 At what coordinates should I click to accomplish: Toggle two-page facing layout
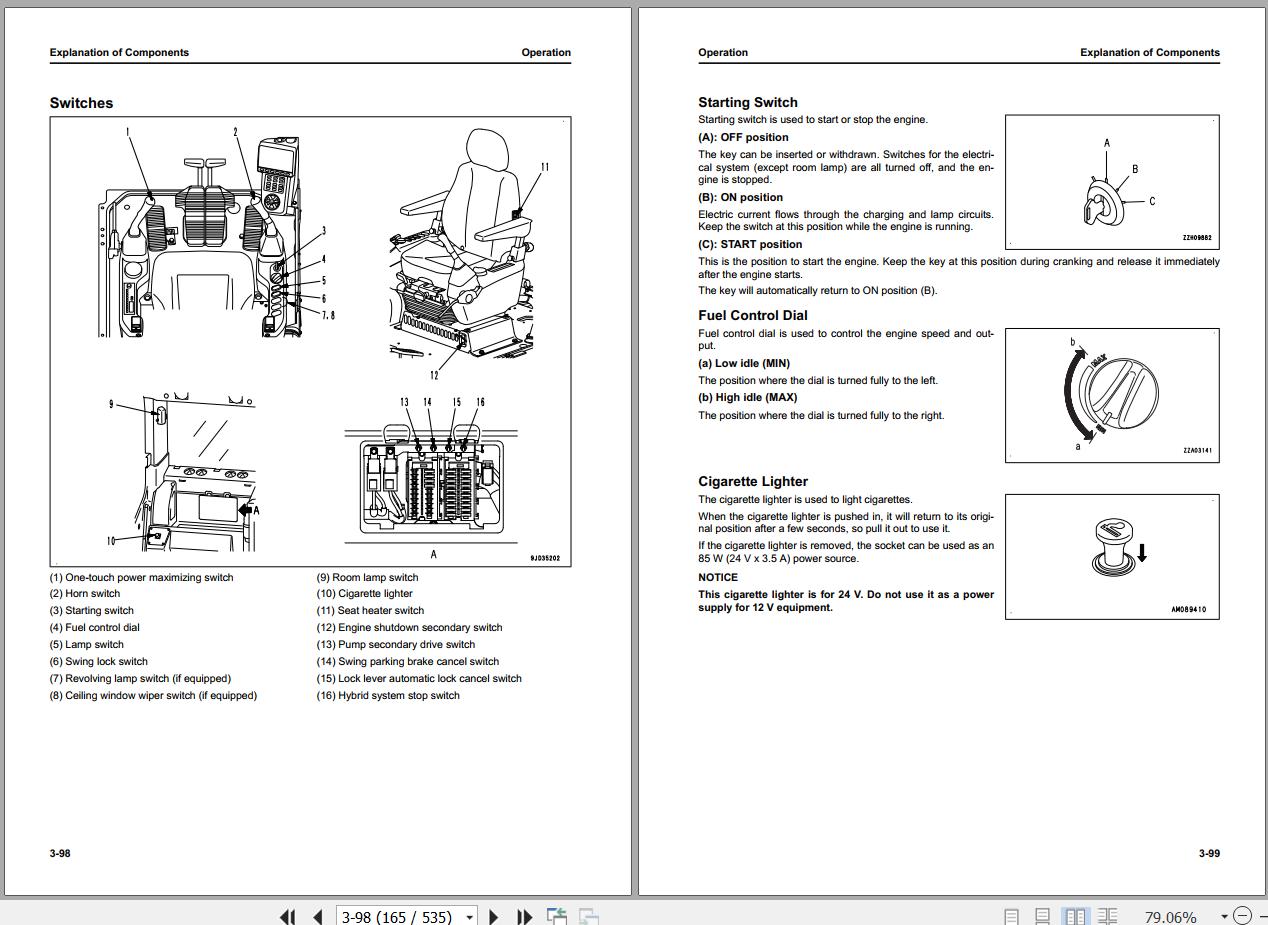pyautogui.click(x=1076, y=916)
